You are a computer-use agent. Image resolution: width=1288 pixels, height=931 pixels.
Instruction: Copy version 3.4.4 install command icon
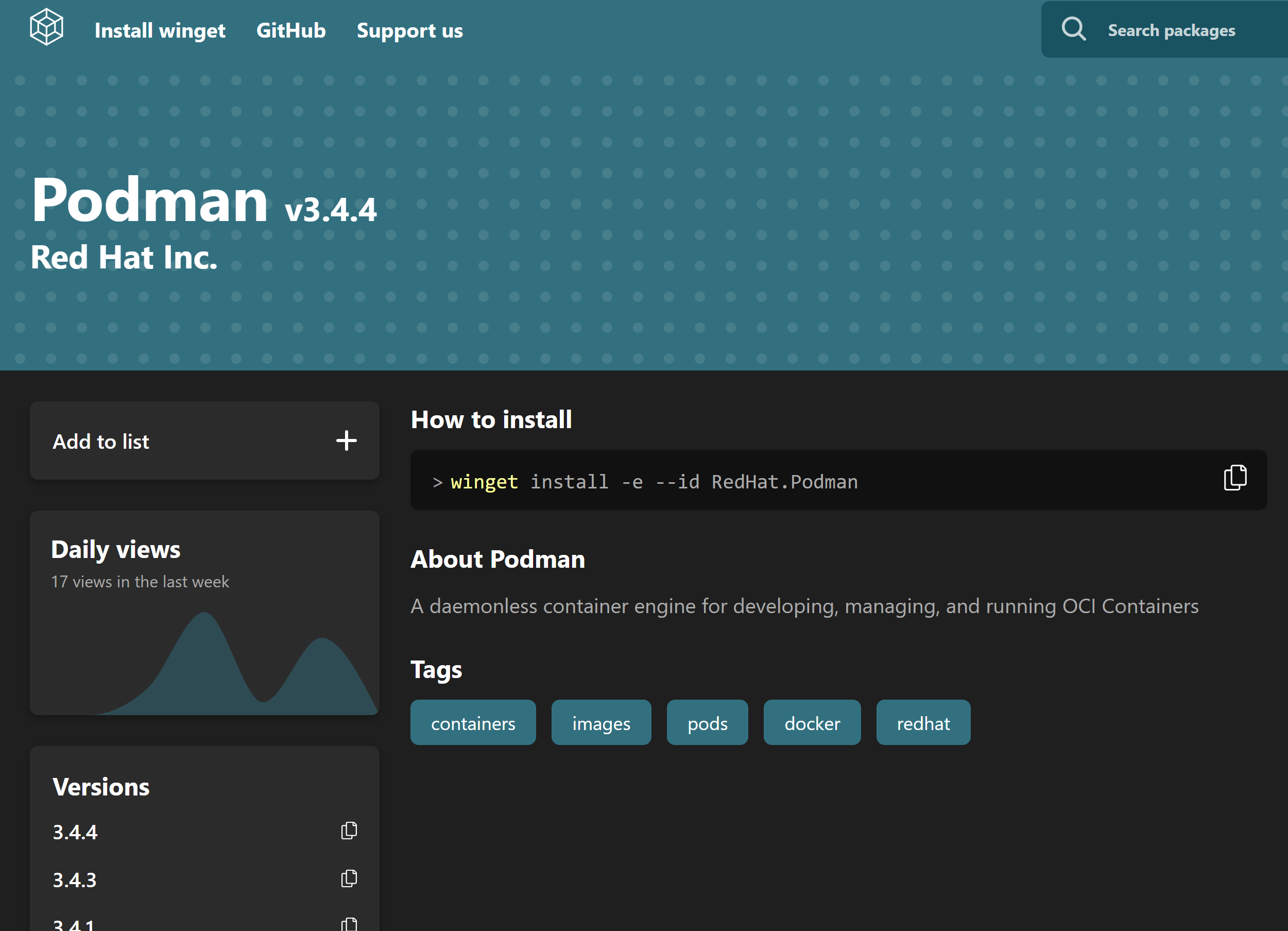[349, 831]
